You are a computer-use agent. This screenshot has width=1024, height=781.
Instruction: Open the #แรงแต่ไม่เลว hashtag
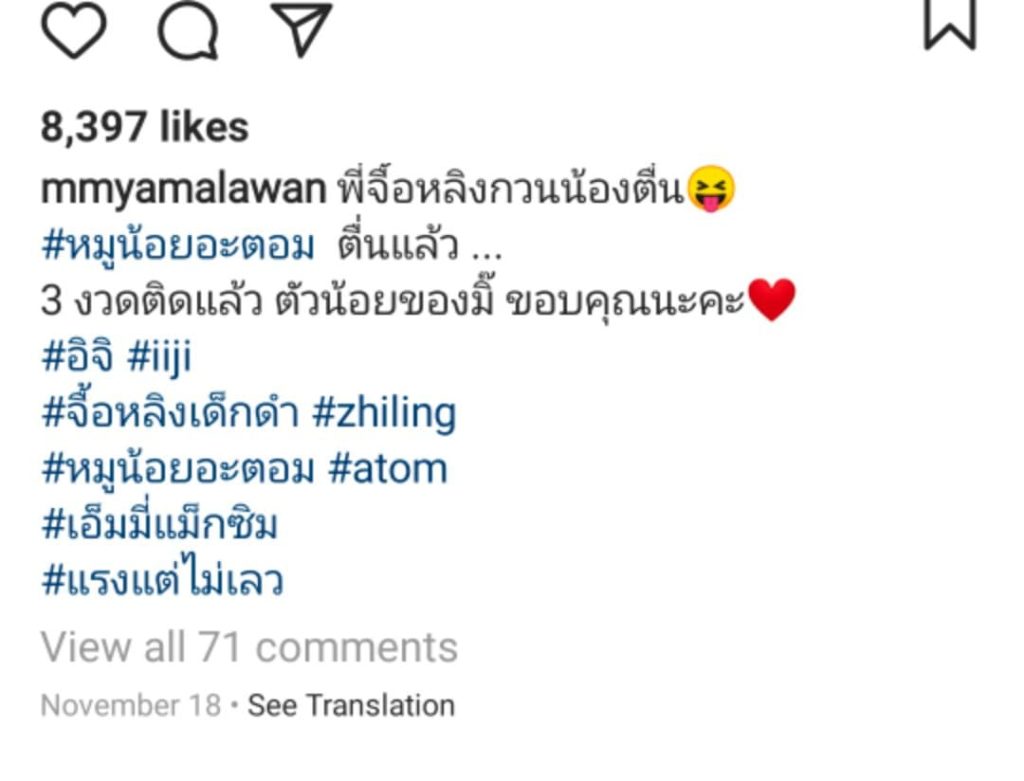pyautogui.click(x=162, y=579)
